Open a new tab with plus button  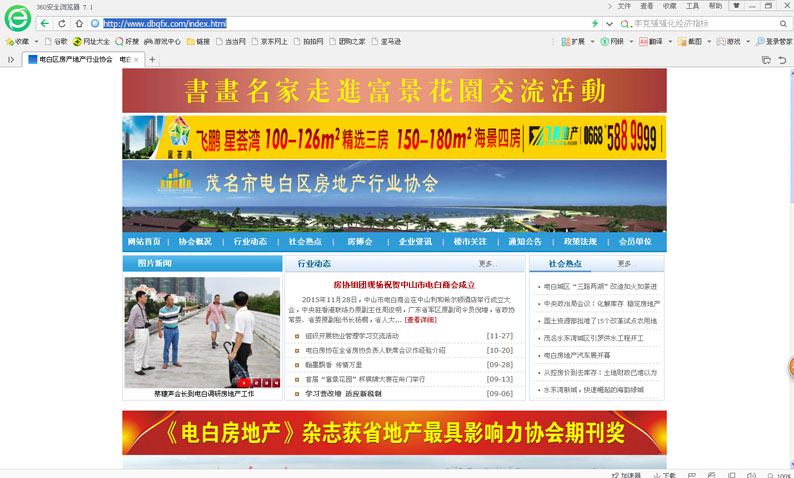[152, 60]
